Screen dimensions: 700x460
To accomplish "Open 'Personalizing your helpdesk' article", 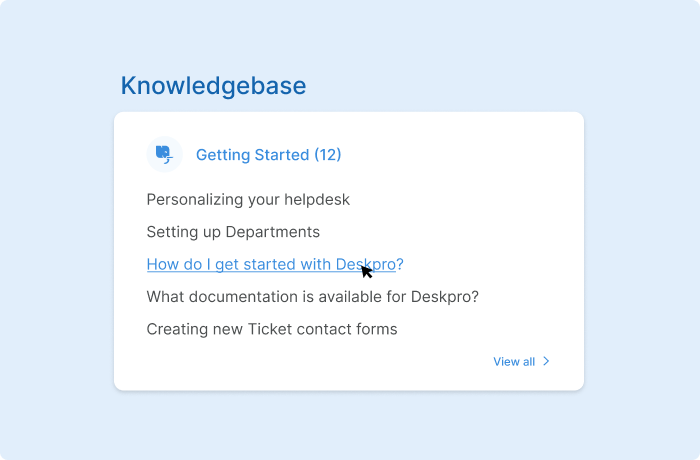I will [x=248, y=199].
